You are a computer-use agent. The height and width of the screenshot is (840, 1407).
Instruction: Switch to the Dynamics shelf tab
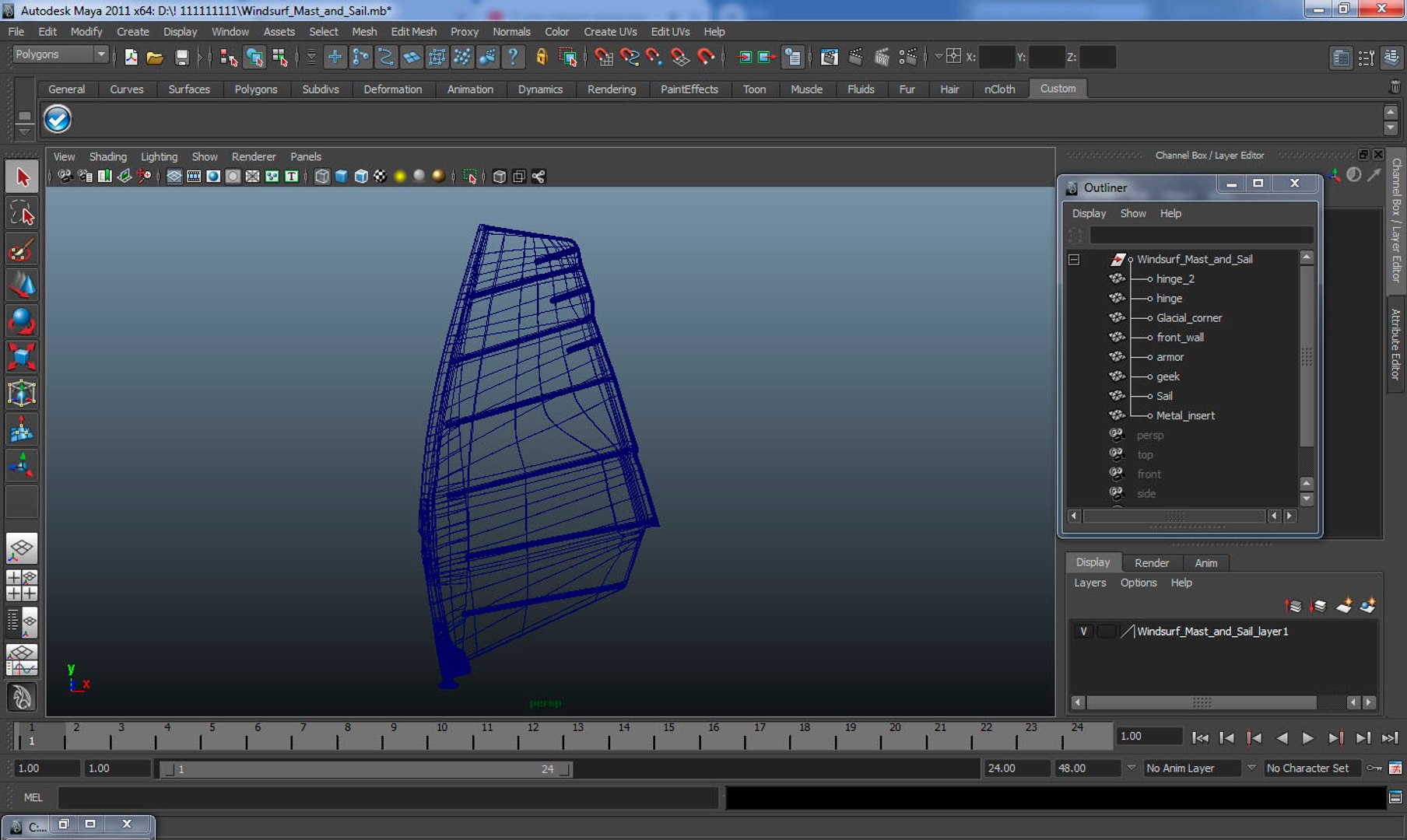(540, 89)
